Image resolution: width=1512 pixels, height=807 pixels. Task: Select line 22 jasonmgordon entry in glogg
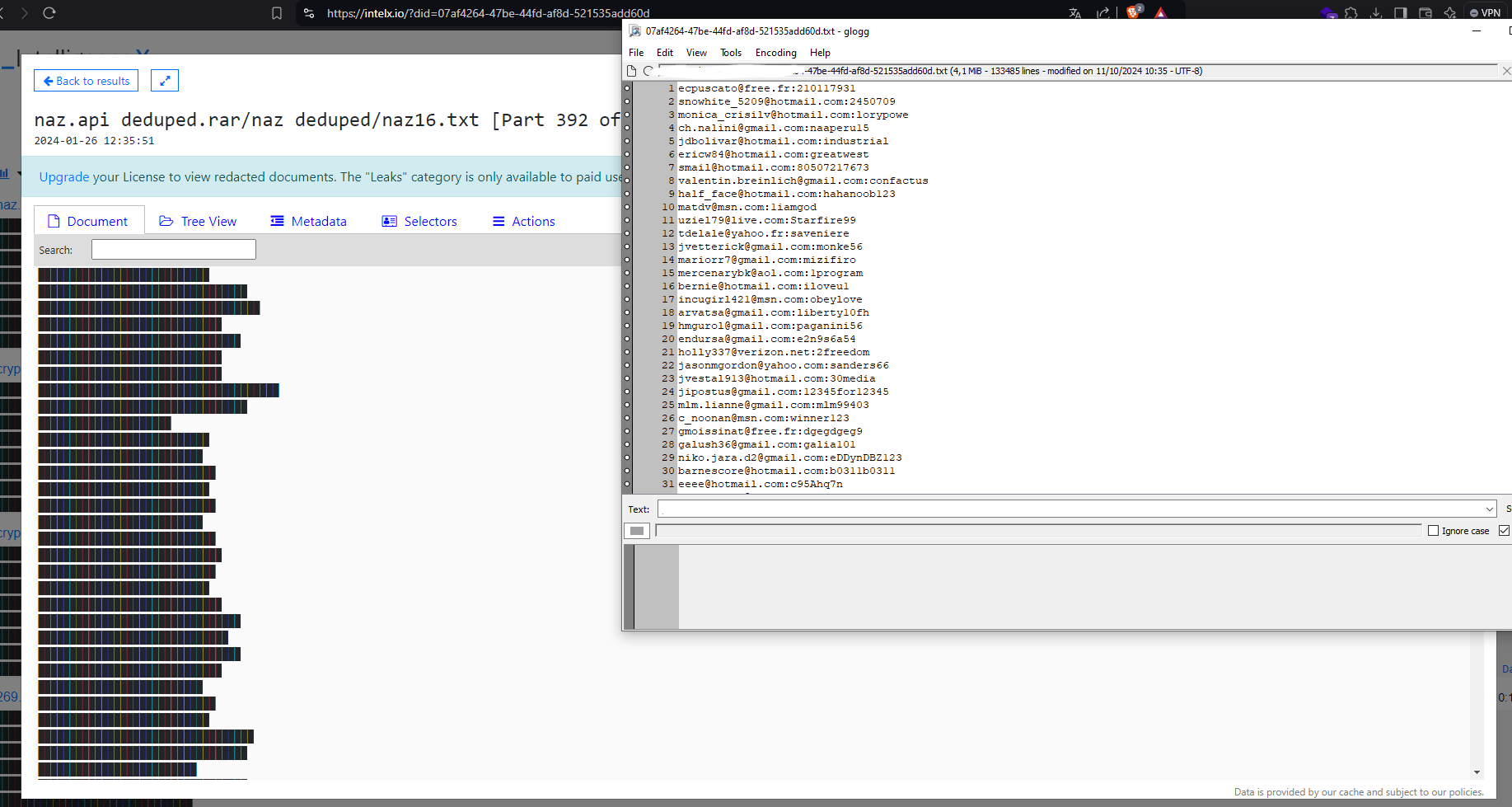(x=784, y=365)
